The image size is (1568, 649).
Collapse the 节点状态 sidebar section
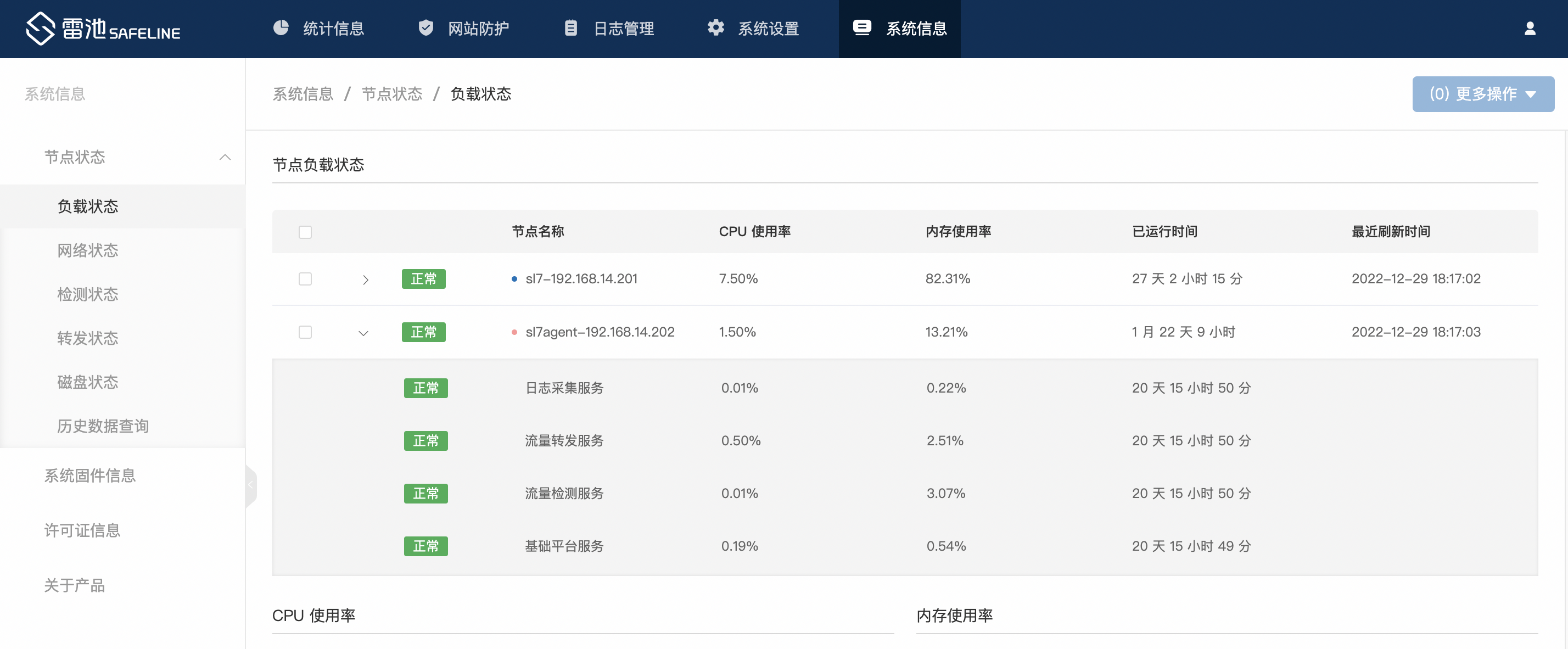225,157
